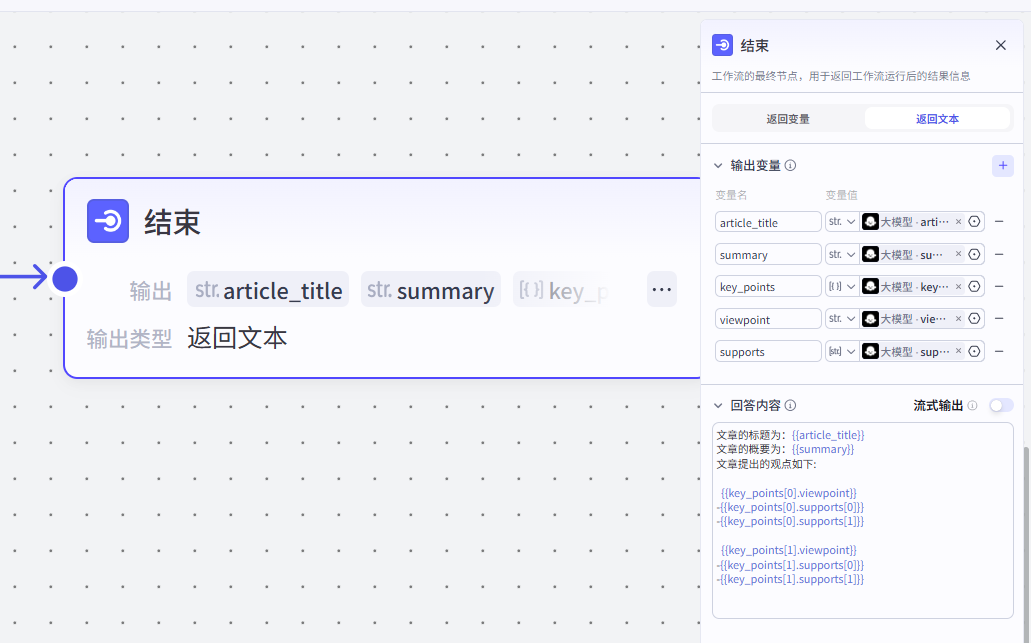Click the 结束 node icon on canvas
The width and height of the screenshot is (1031, 643).
coord(108,221)
